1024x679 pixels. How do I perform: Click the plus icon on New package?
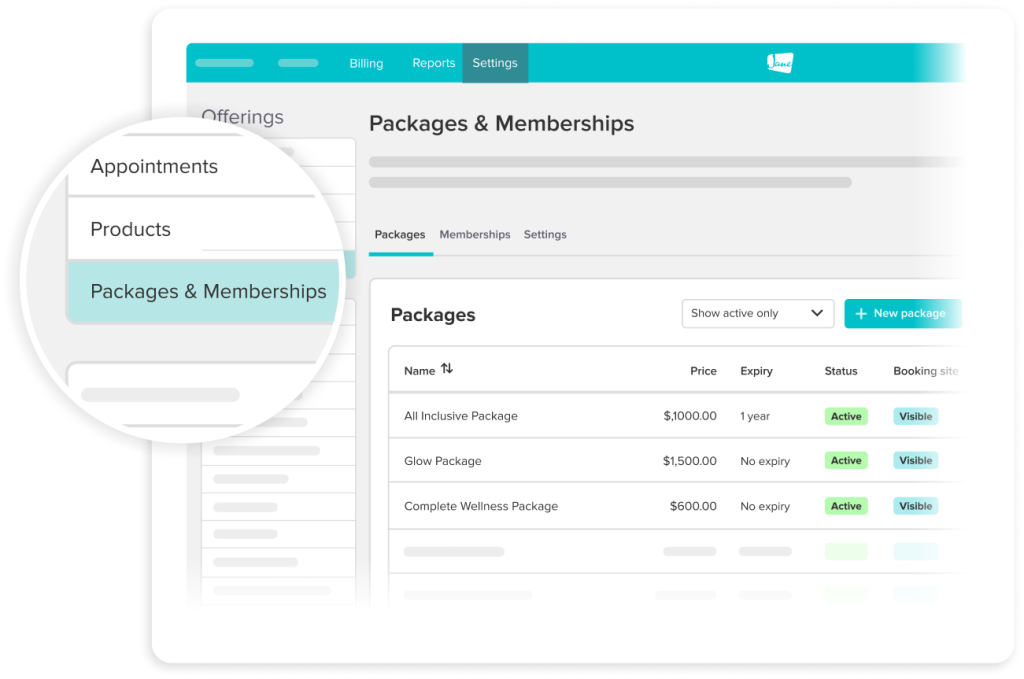pos(860,313)
